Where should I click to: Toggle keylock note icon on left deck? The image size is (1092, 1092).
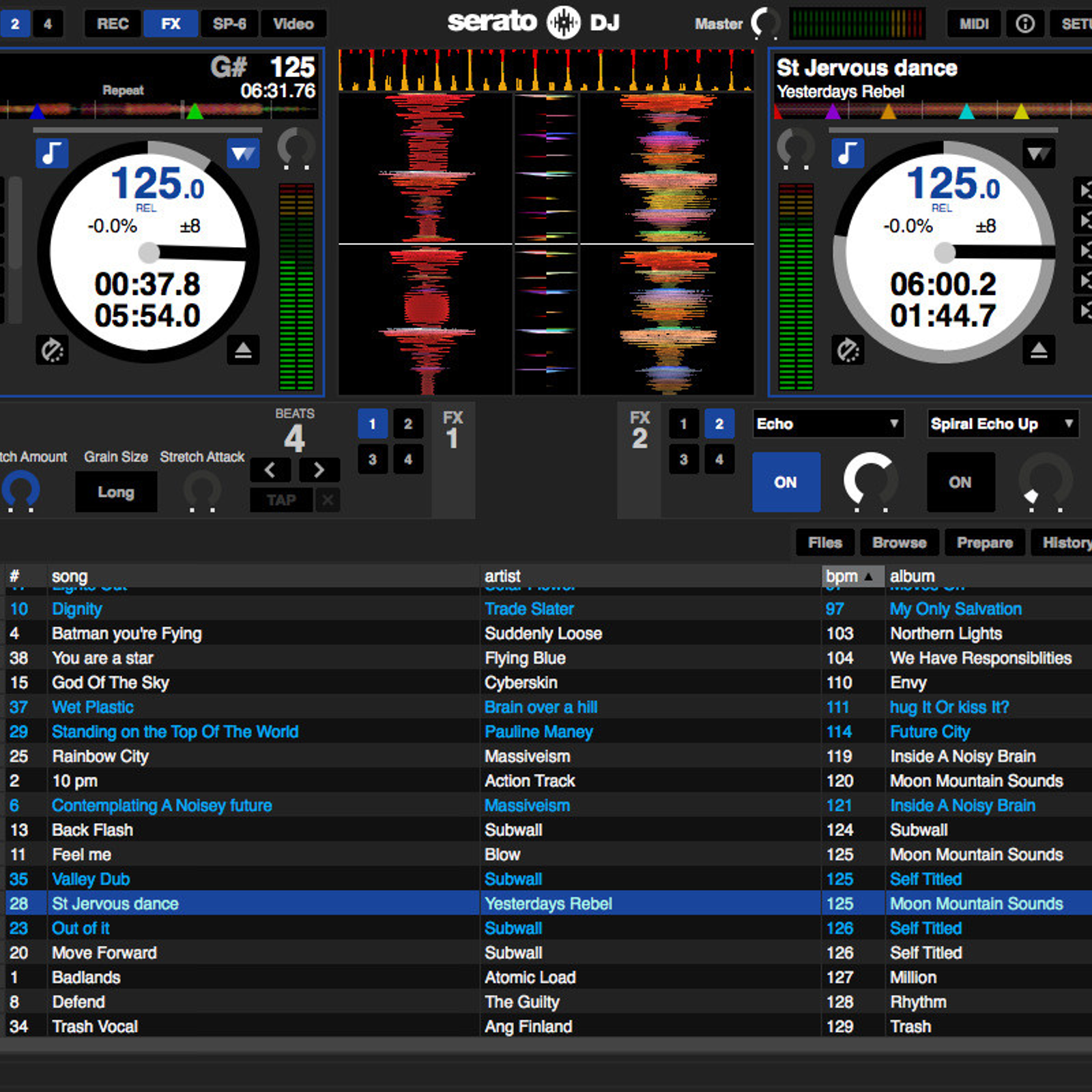pos(52,154)
